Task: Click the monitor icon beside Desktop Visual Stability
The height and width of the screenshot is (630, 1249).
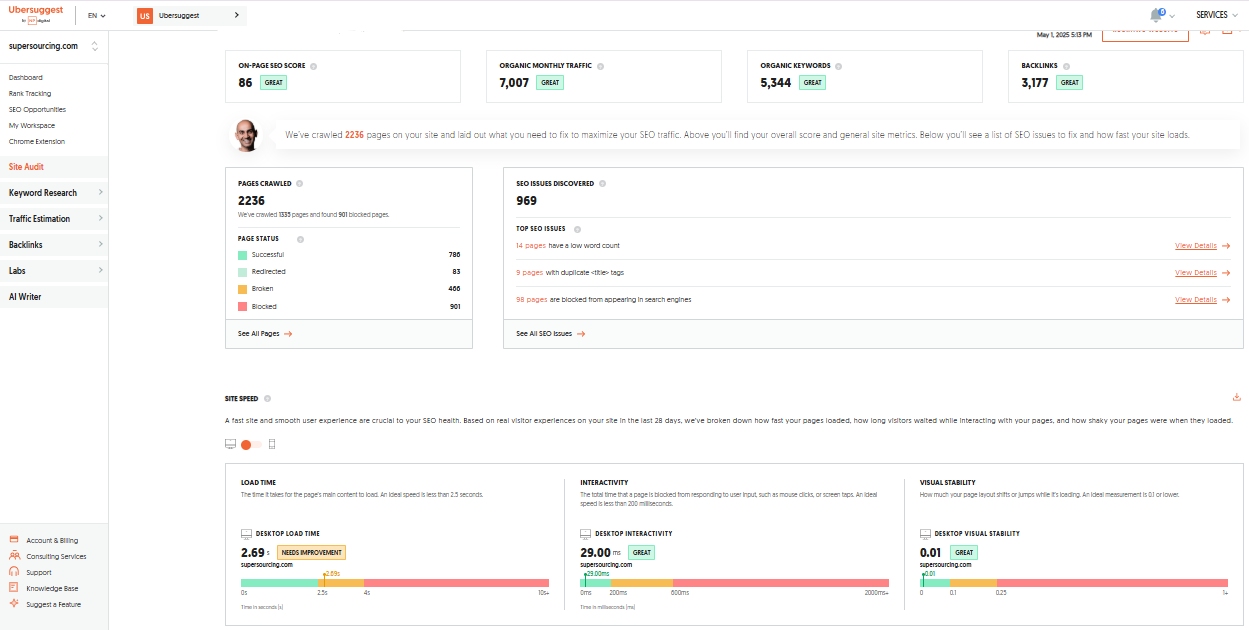Action: (x=926, y=534)
